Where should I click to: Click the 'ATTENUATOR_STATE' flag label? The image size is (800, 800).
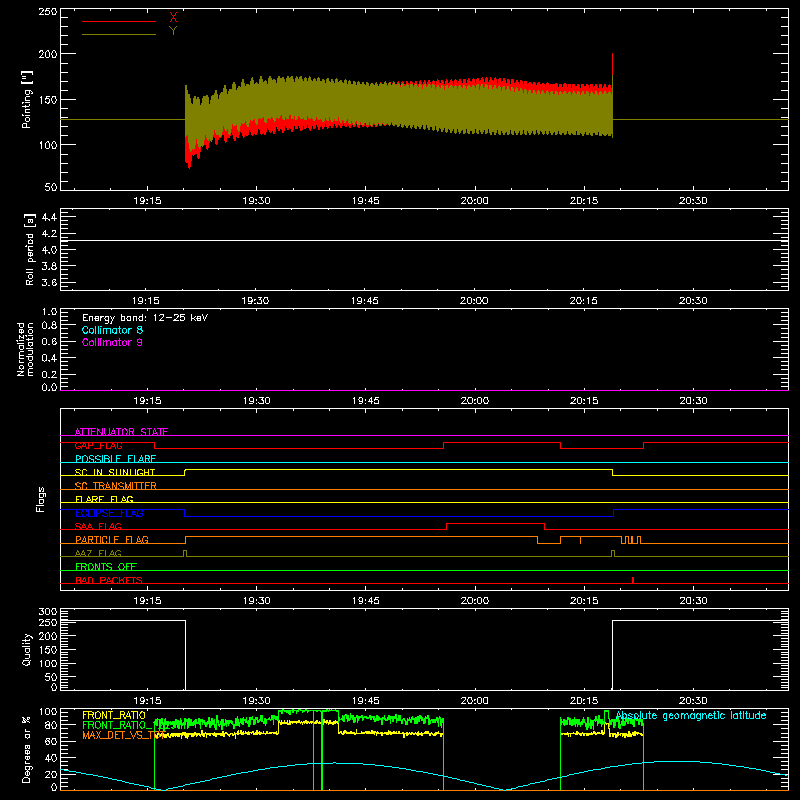tap(121, 432)
